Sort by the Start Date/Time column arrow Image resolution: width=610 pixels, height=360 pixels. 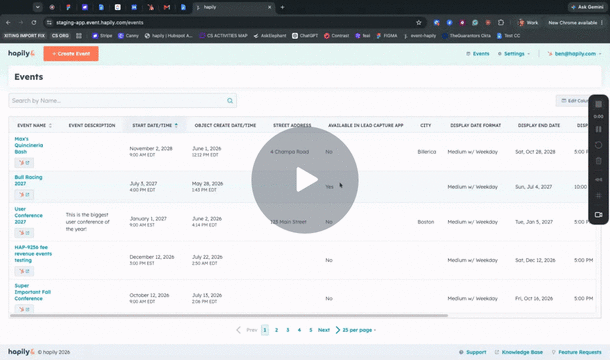point(176,125)
